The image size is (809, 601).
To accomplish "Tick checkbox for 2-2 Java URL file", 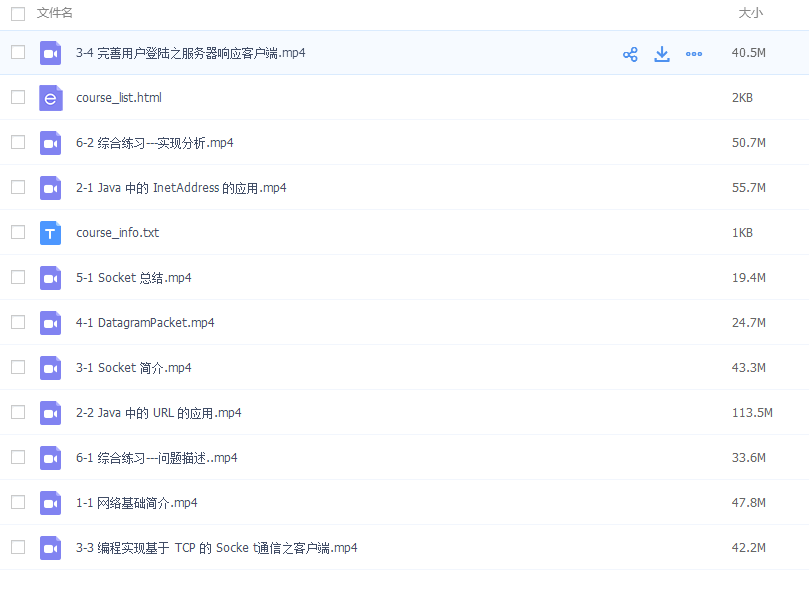I will click(x=18, y=412).
